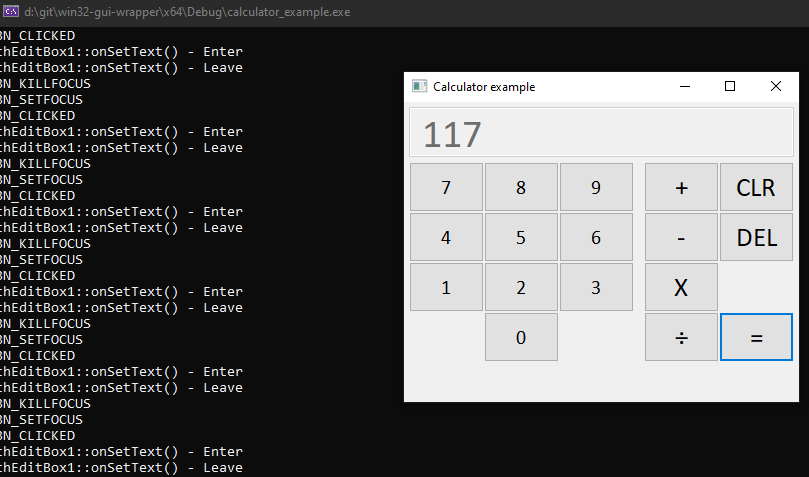
Task: Clear the display with CLR
Action: [756, 187]
